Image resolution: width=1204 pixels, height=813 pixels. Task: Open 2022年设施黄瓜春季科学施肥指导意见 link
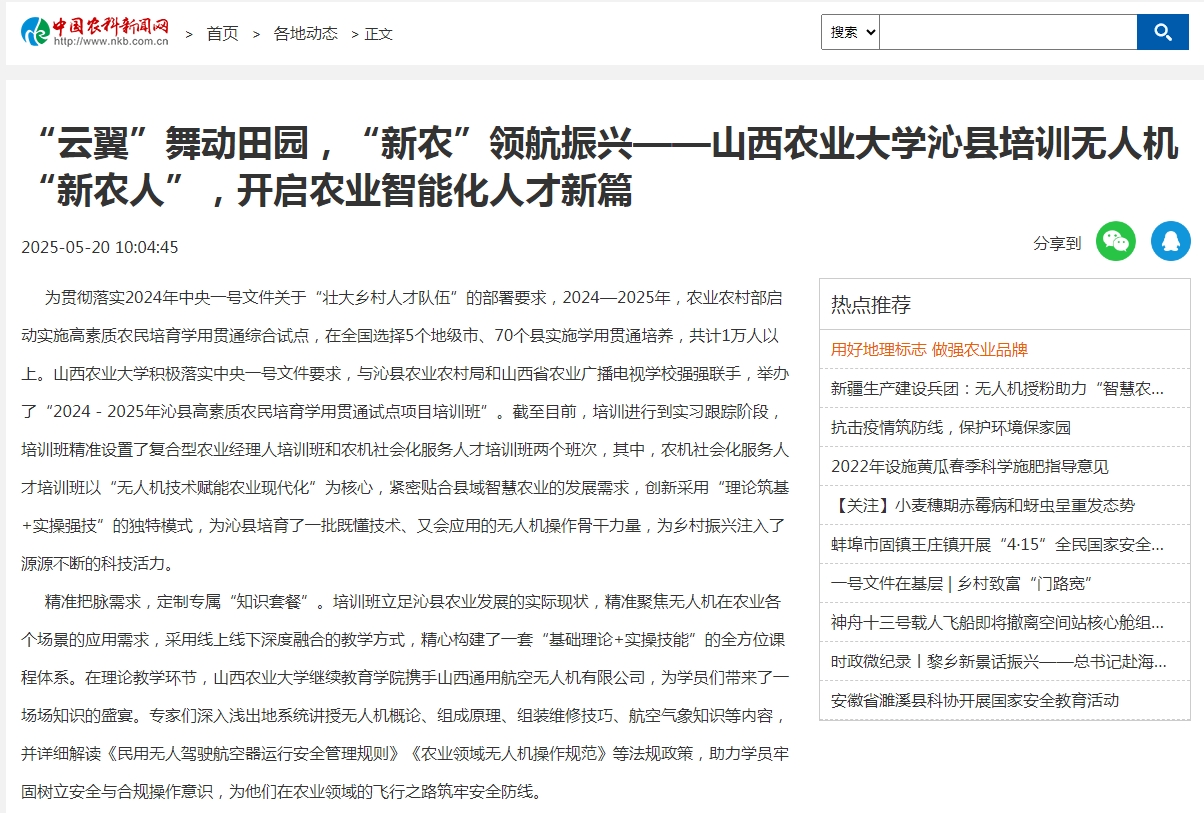coord(970,466)
